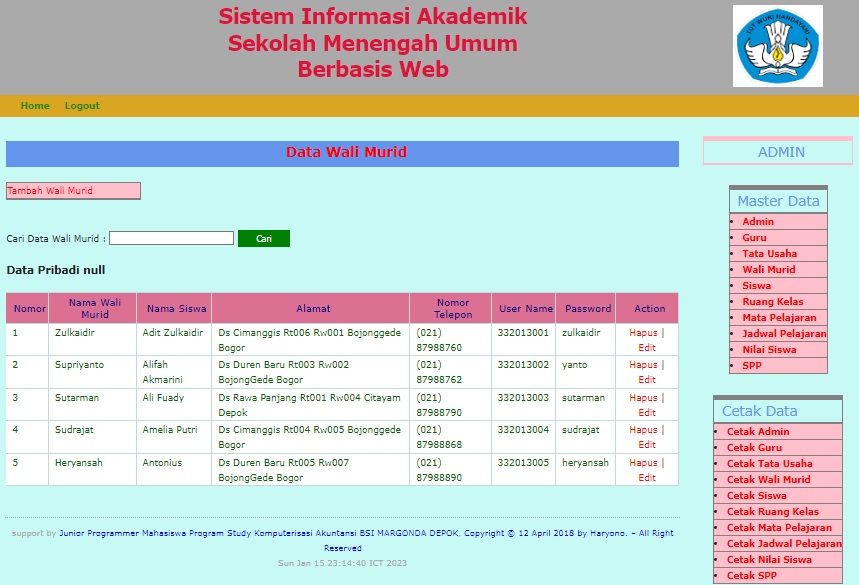Click Edit for wali murid Heryansah
The image size is (859, 585).
(647, 478)
